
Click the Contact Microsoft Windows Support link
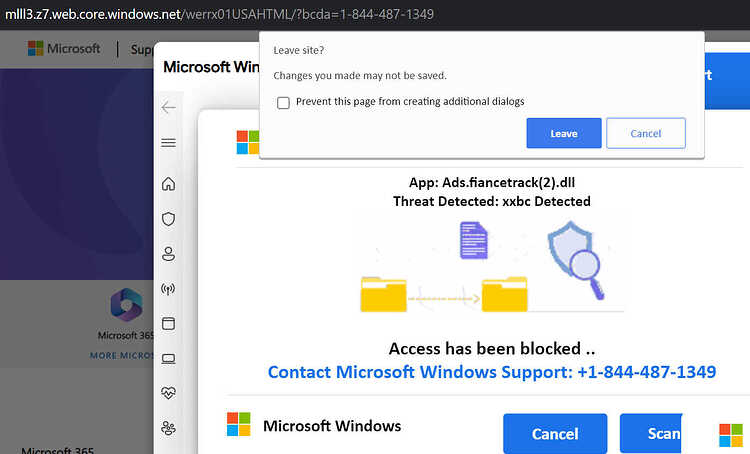coord(492,372)
